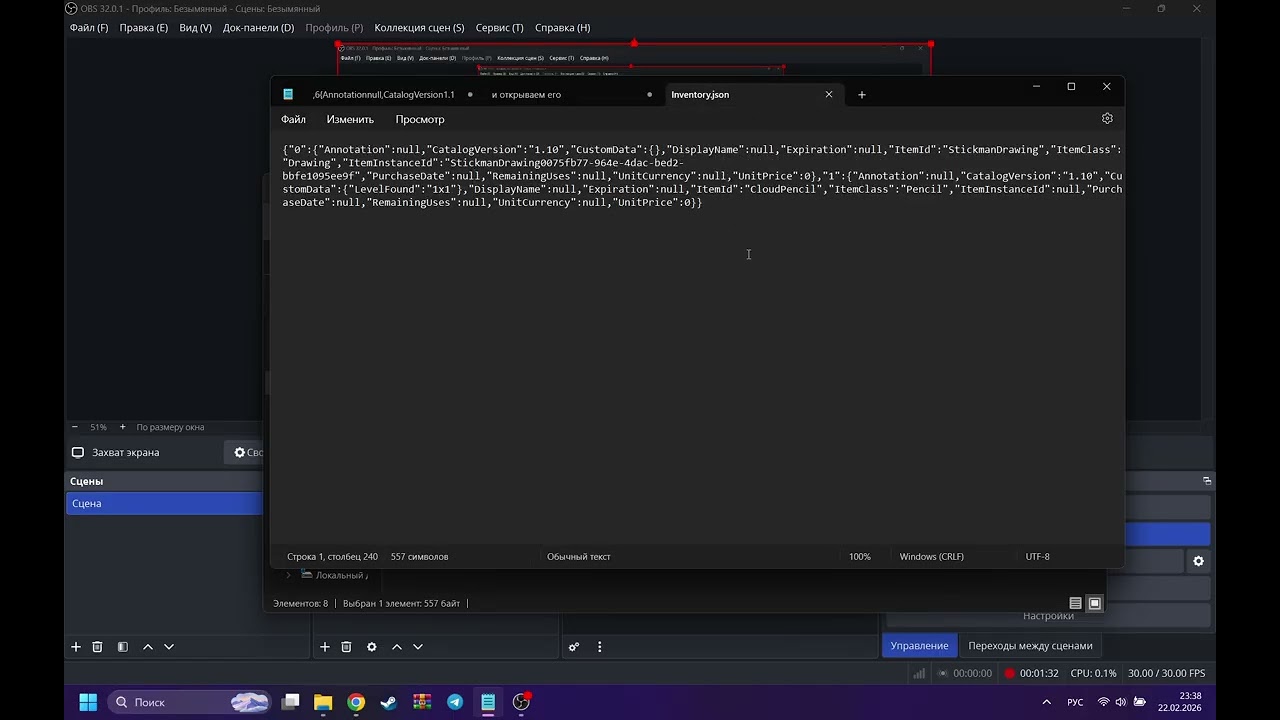
Task: Open File Explorer from the taskbar
Action: [323, 702]
